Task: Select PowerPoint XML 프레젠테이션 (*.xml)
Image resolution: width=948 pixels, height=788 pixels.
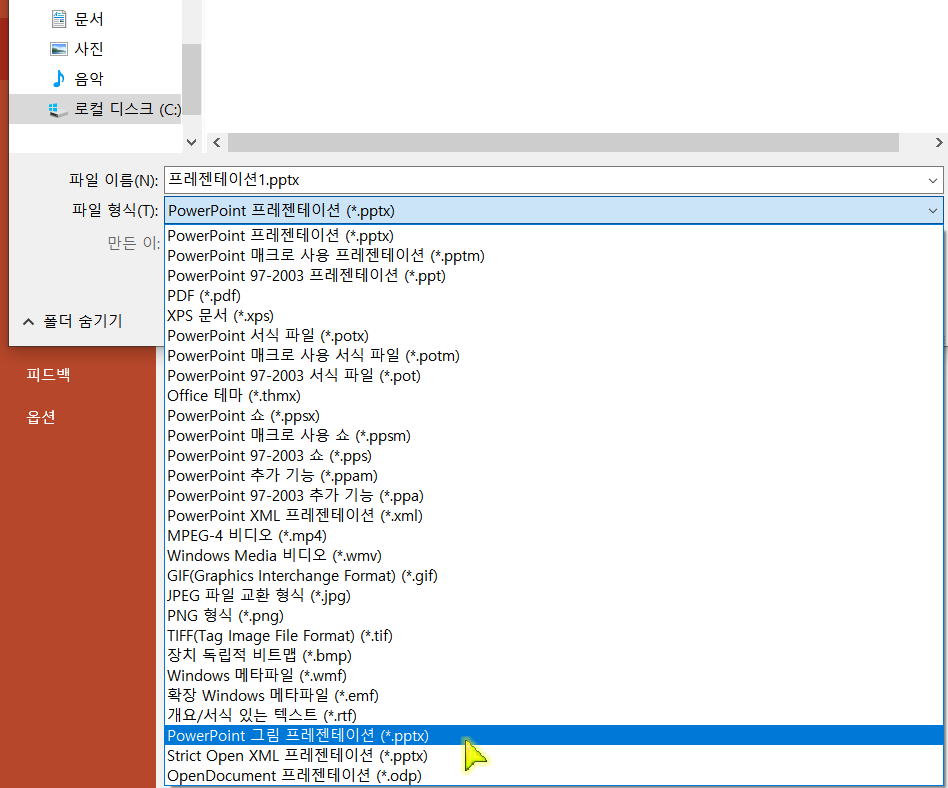Action: (x=554, y=516)
